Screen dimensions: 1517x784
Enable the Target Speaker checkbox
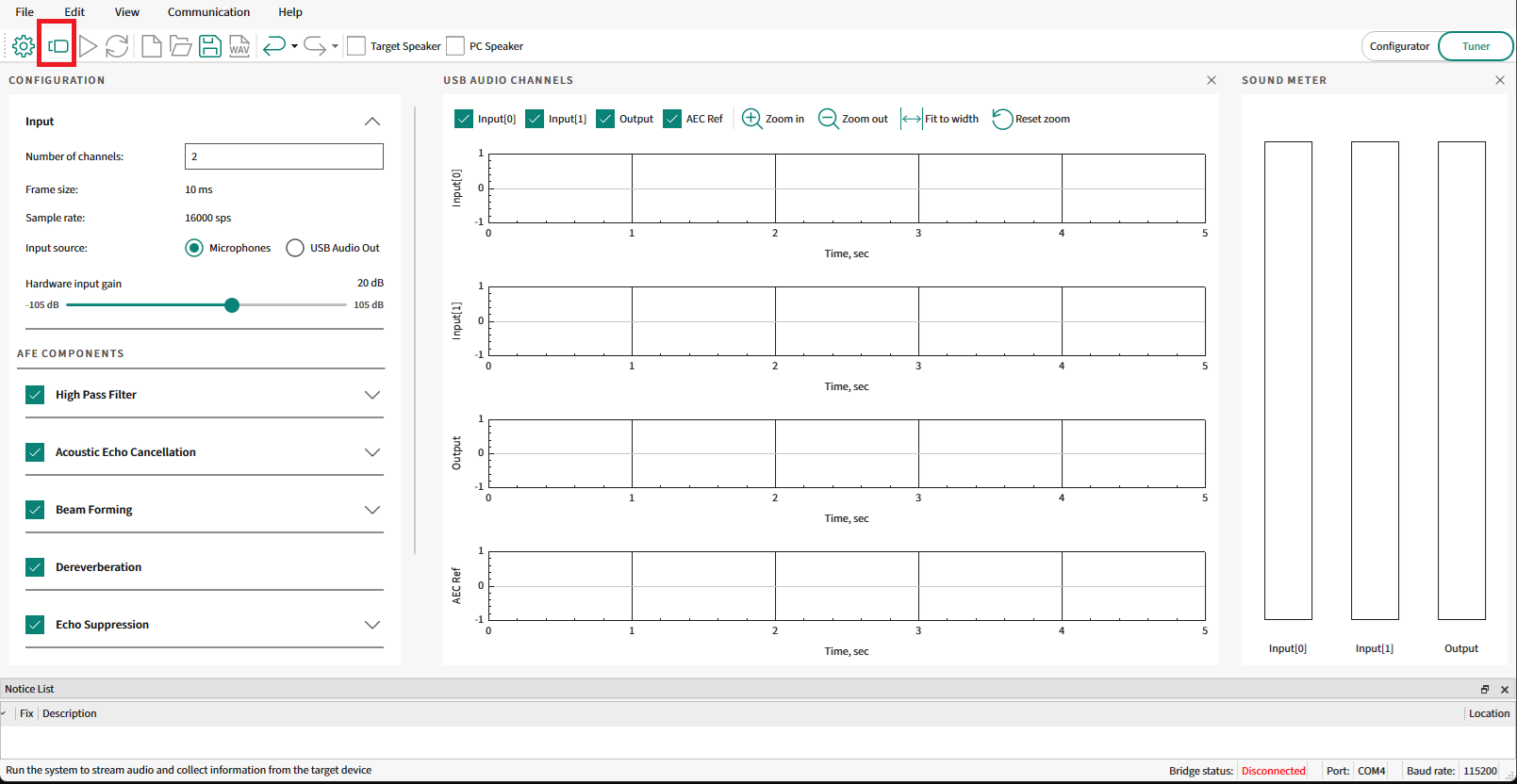(x=356, y=46)
